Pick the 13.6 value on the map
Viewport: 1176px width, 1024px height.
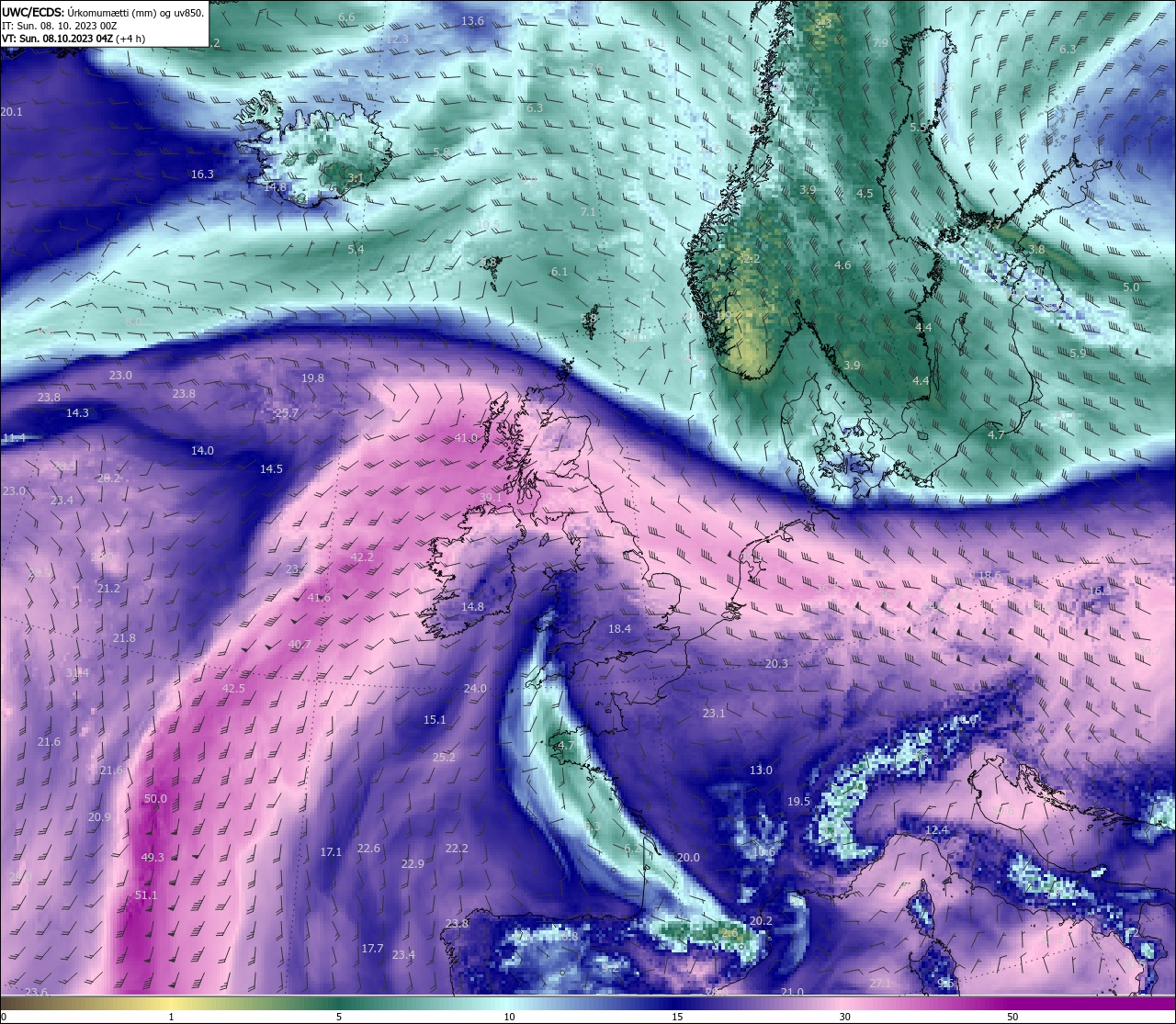pyautogui.click(x=472, y=21)
